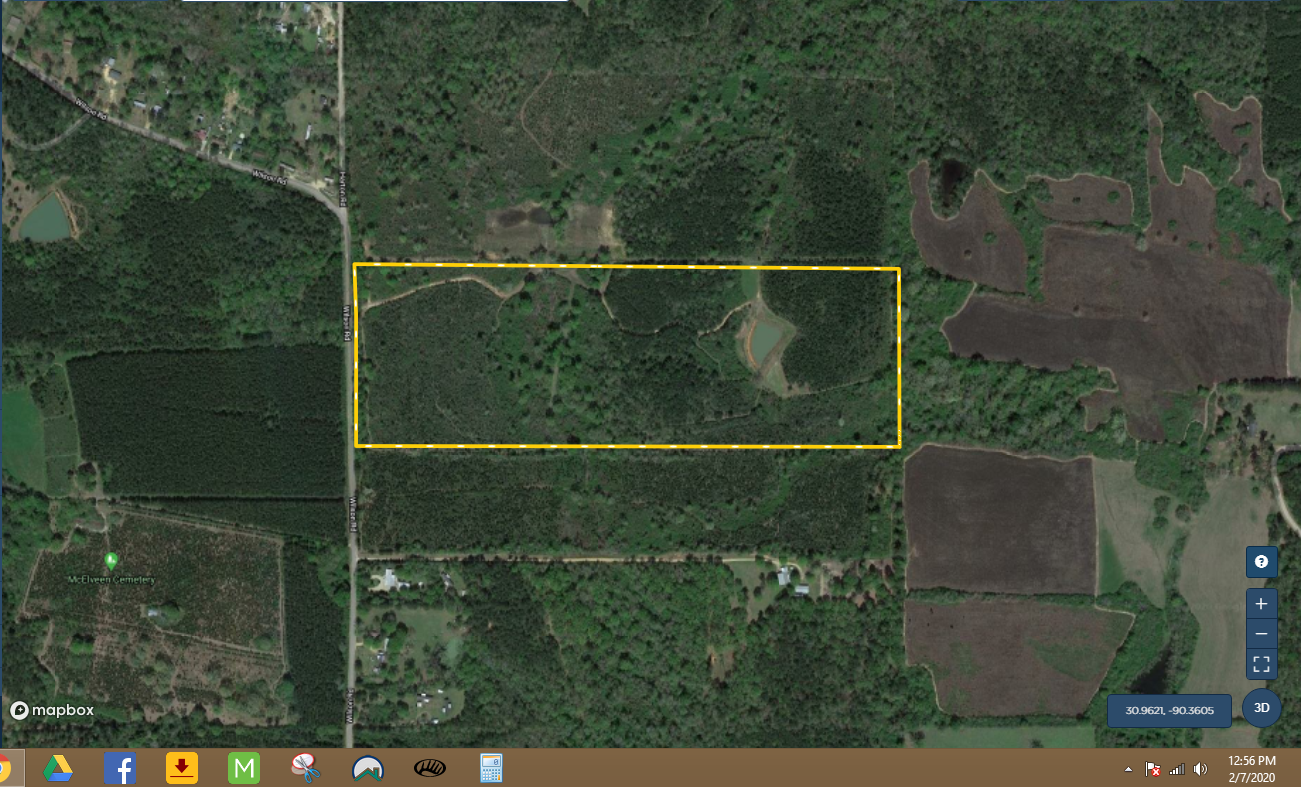The image size is (1301, 787).
Task: Toggle the 3D map view
Action: tap(1262, 708)
